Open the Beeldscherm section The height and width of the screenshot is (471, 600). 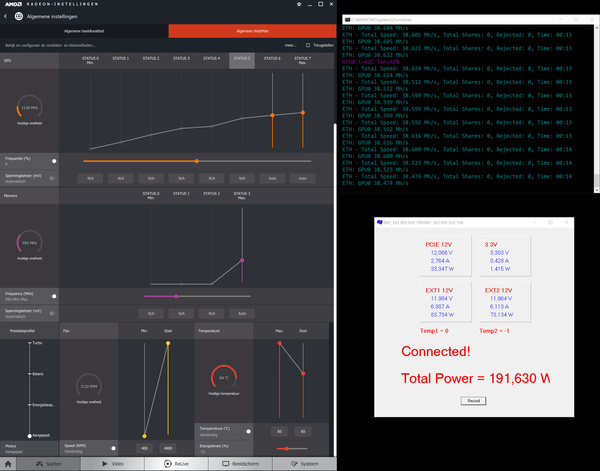pos(240,464)
